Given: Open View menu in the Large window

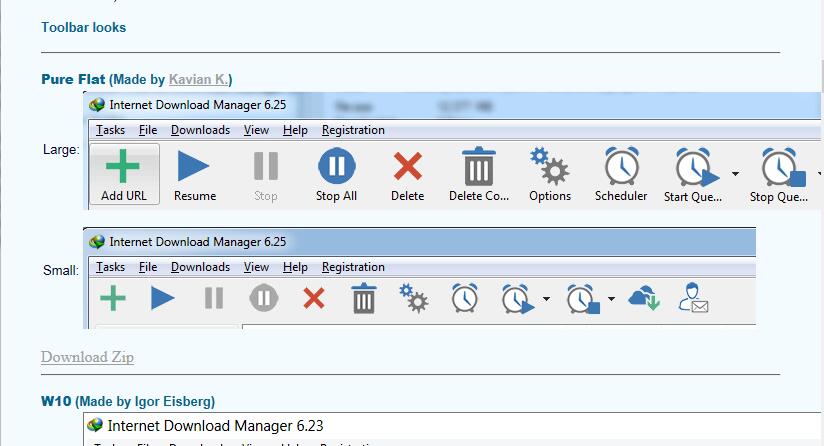Looking at the screenshot, I should point(256,130).
